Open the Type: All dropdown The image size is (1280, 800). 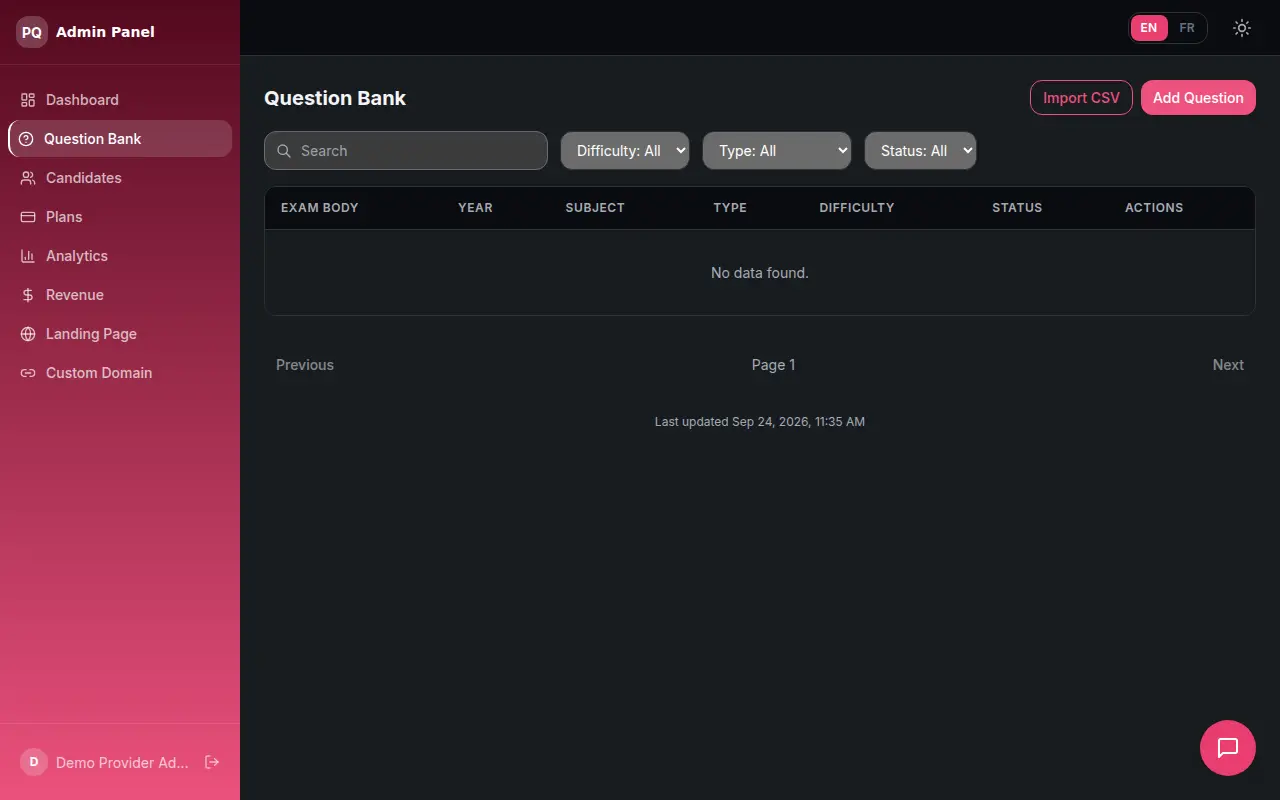pyautogui.click(x=777, y=151)
